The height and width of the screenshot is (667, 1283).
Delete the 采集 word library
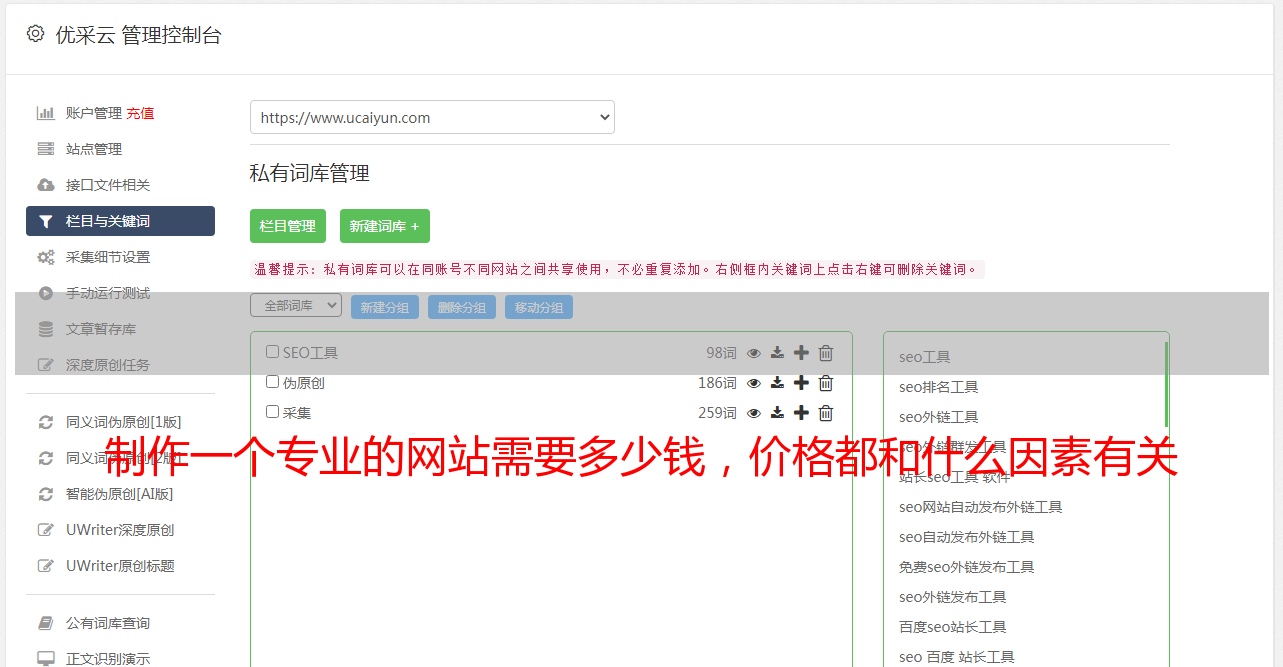pyautogui.click(x=826, y=413)
